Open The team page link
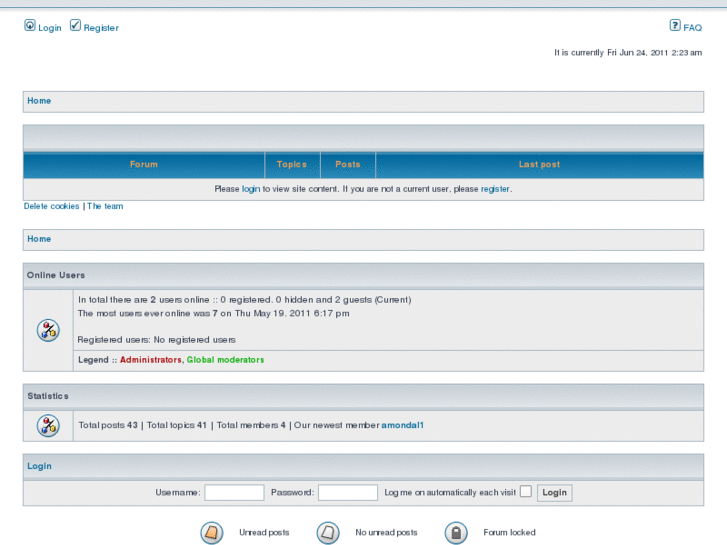The height and width of the screenshot is (545, 727). coord(105,206)
